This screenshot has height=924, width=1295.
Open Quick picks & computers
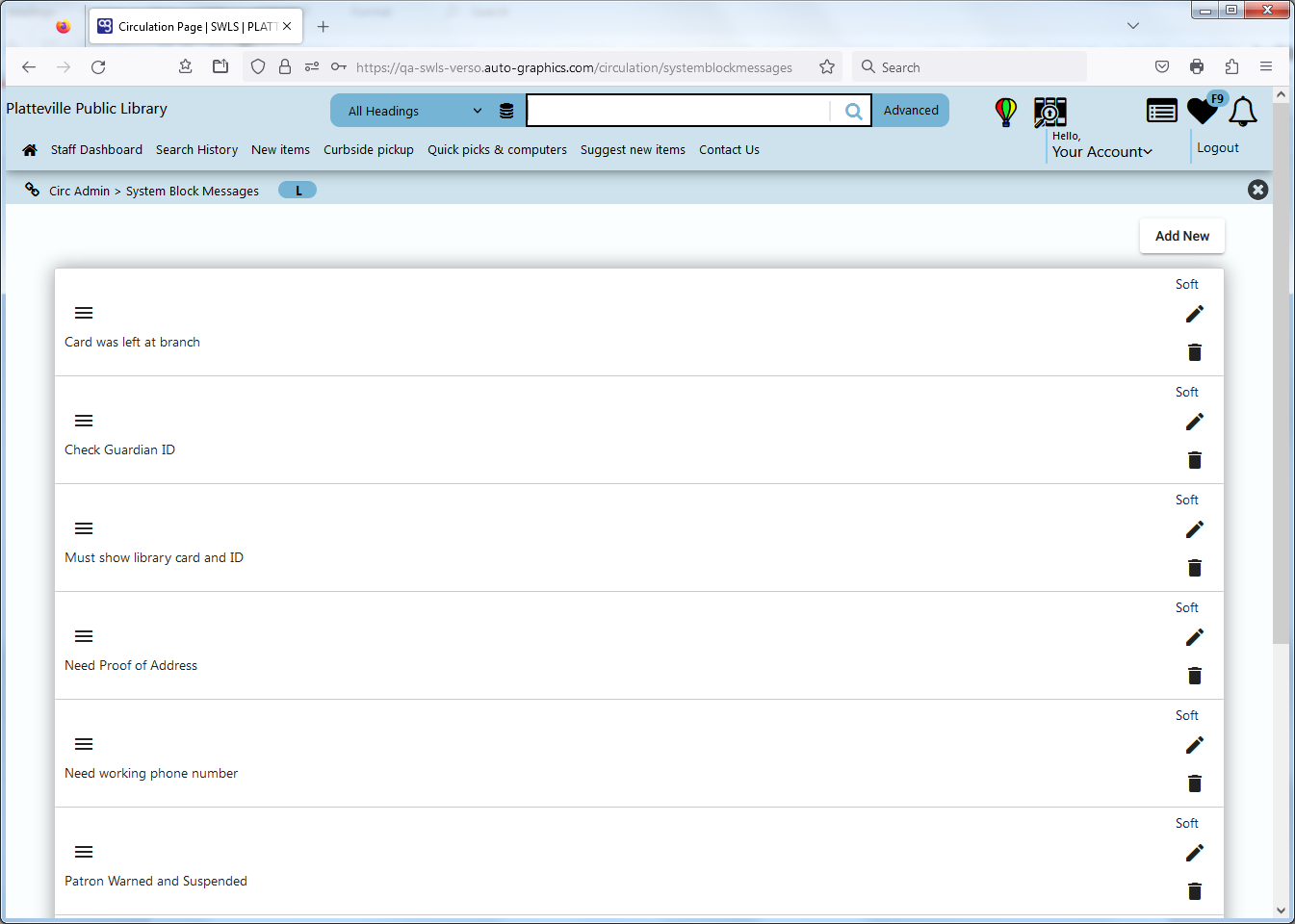[497, 150]
